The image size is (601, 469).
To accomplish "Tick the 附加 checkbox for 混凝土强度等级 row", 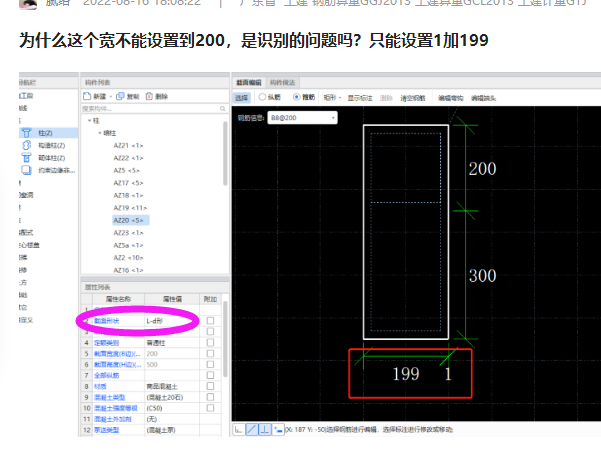I will (210, 408).
